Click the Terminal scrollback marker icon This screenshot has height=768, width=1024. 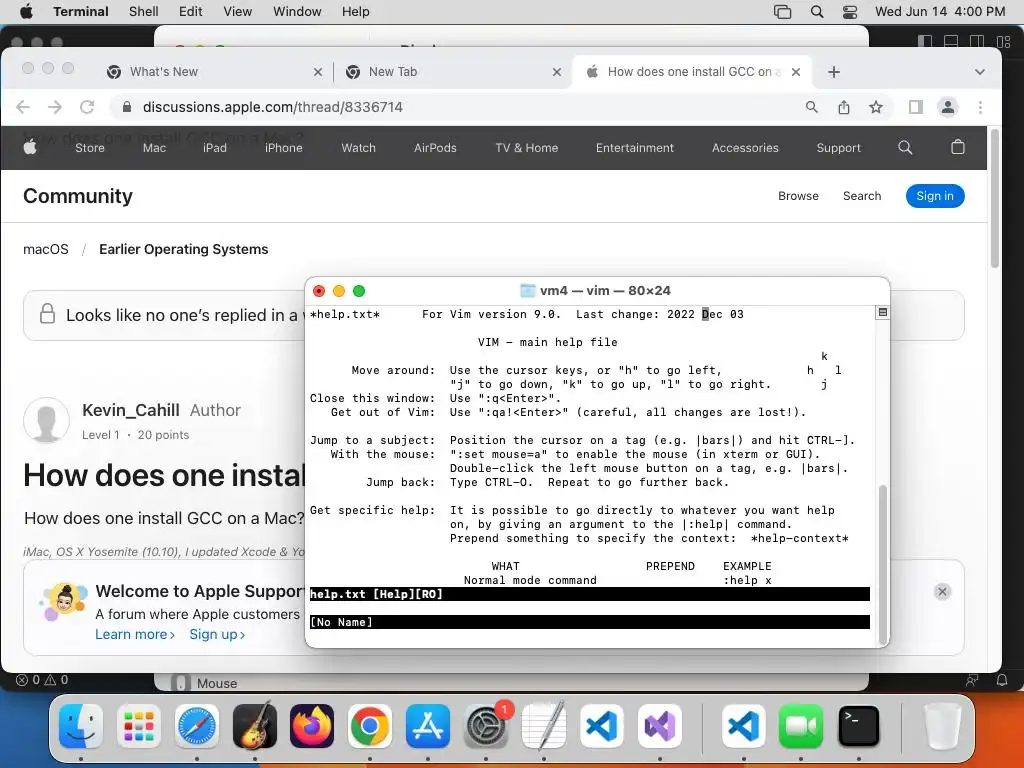[x=882, y=313]
